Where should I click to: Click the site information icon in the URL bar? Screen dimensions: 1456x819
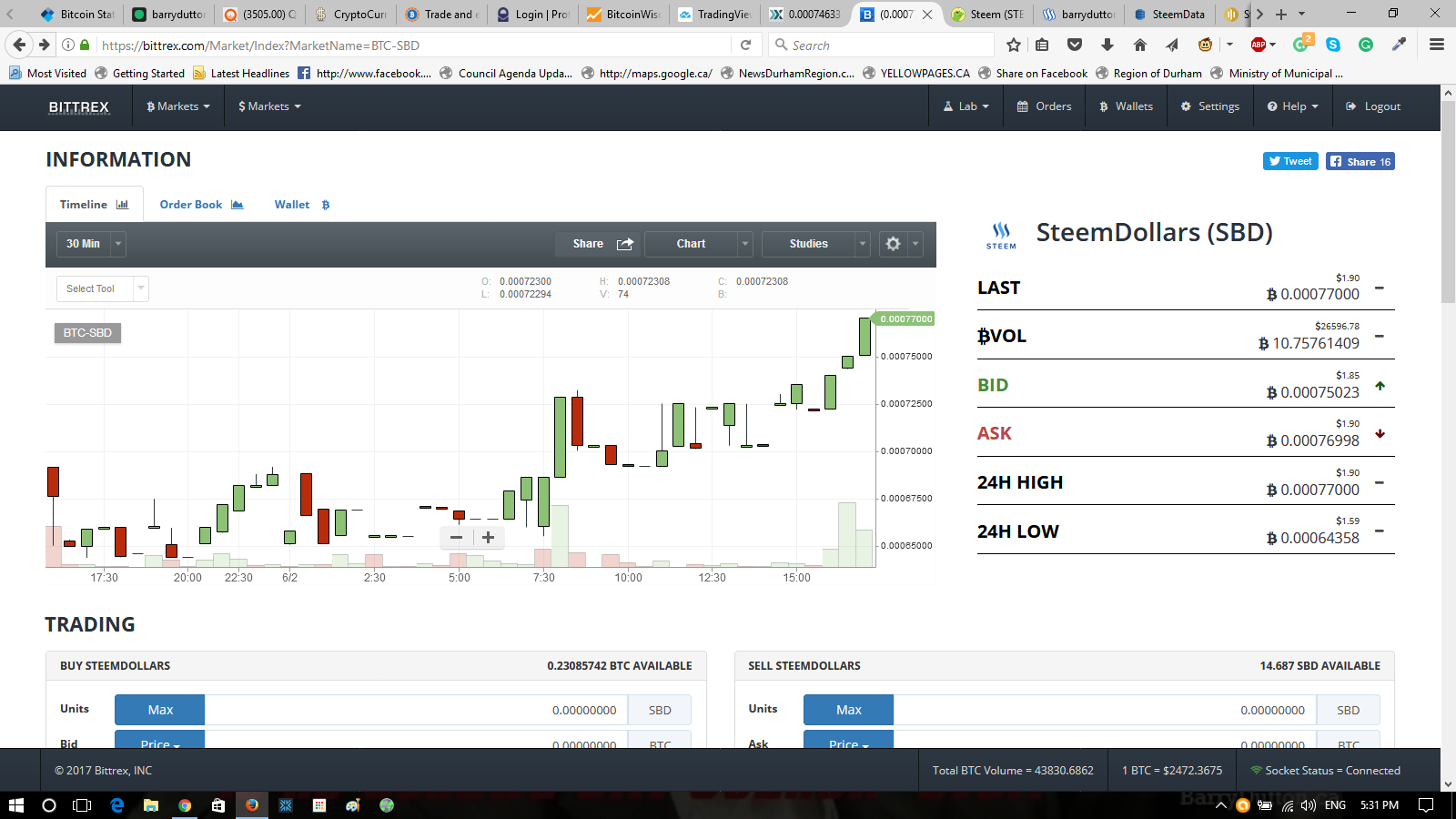(x=68, y=45)
